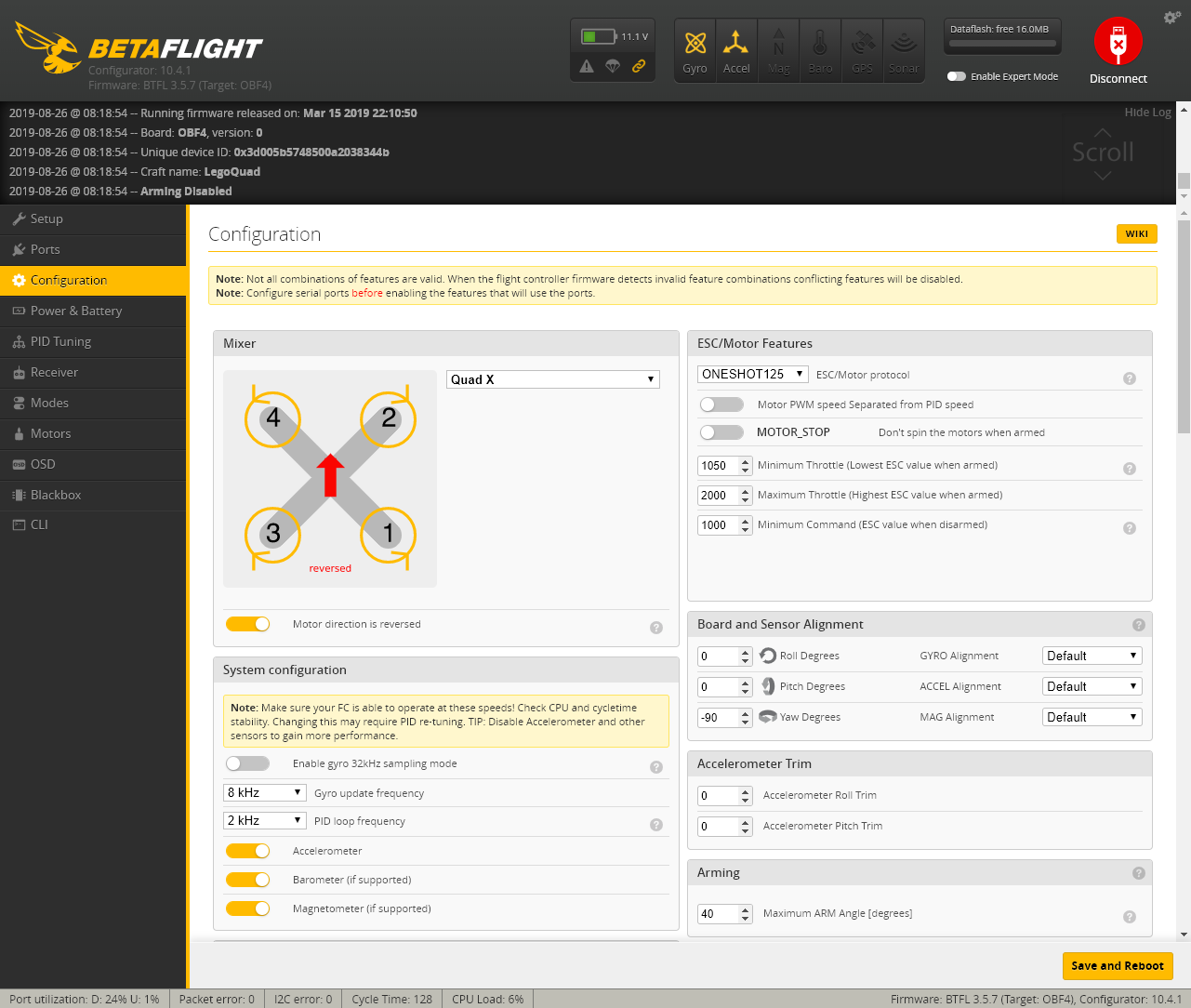
Task: Open the PID Tuning tab
Action: [93, 341]
